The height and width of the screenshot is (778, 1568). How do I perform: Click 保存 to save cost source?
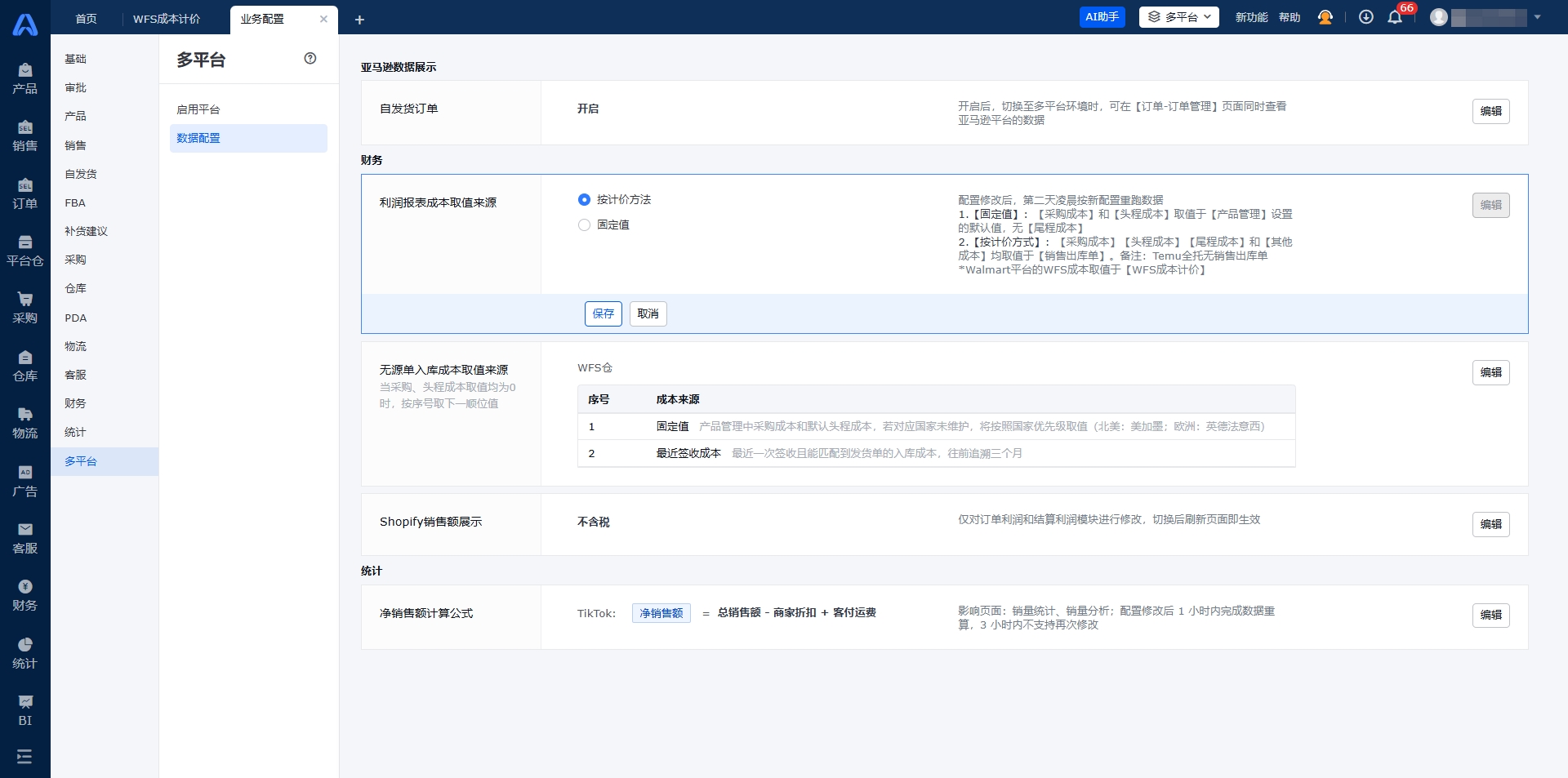click(603, 314)
